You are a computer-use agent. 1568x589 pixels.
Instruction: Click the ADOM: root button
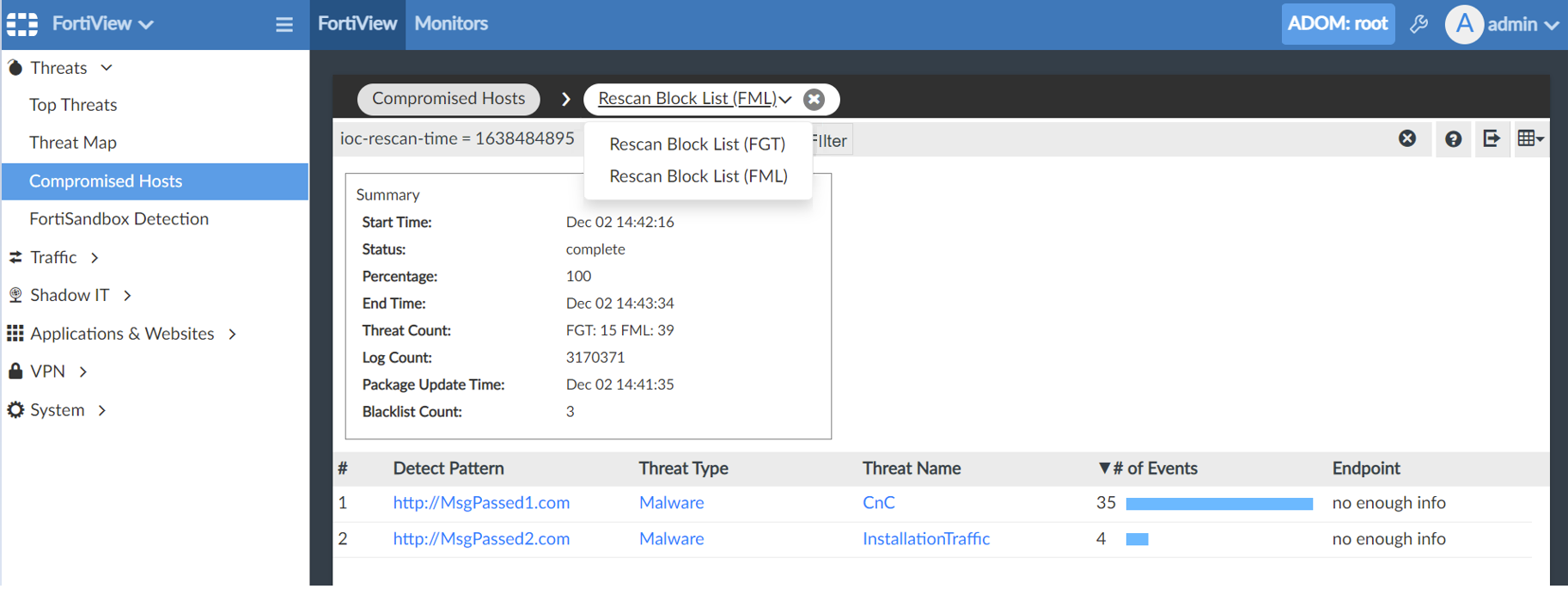pyautogui.click(x=1338, y=24)
